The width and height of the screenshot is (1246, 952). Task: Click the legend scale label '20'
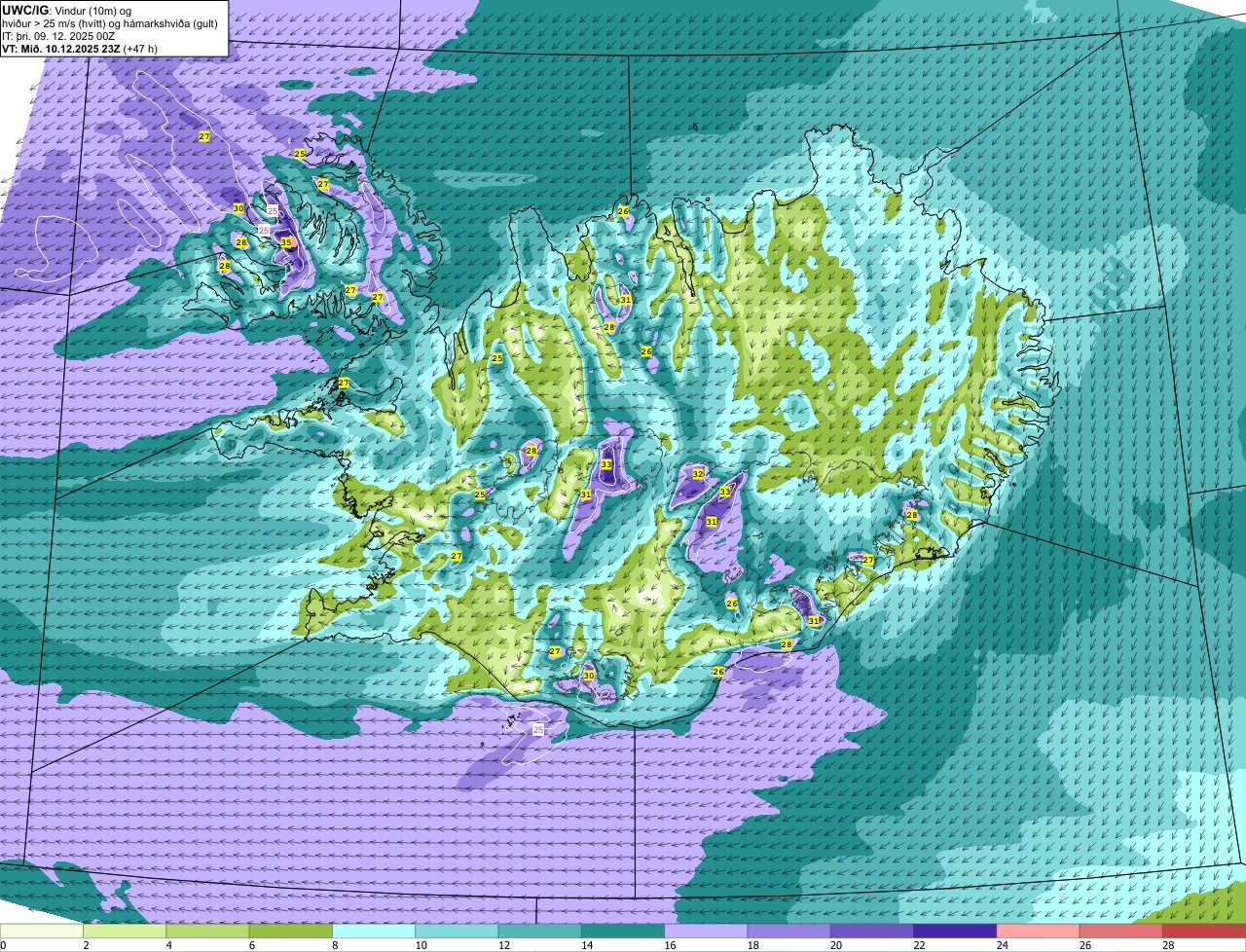click(837, 945)
